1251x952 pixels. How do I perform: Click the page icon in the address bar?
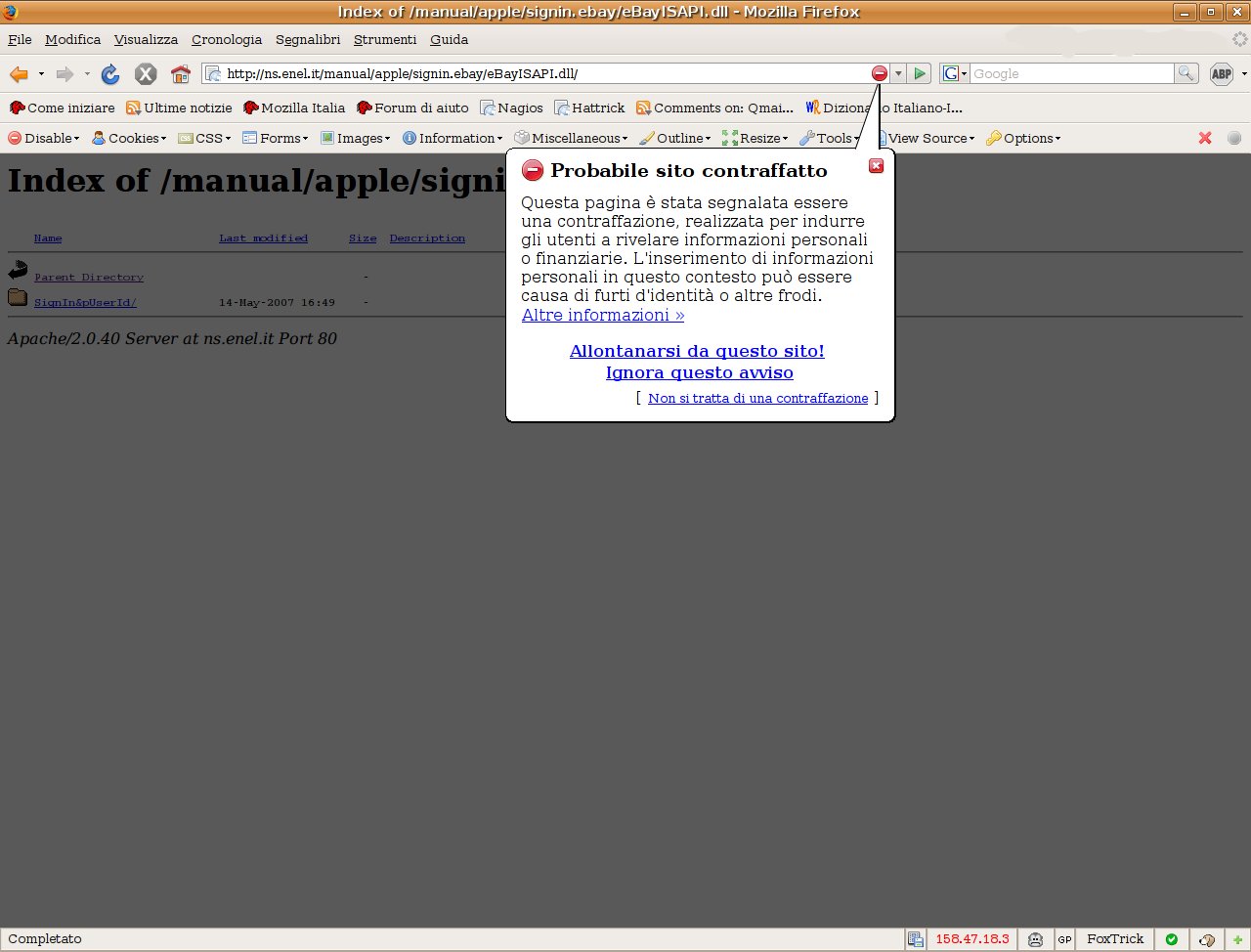213,73
